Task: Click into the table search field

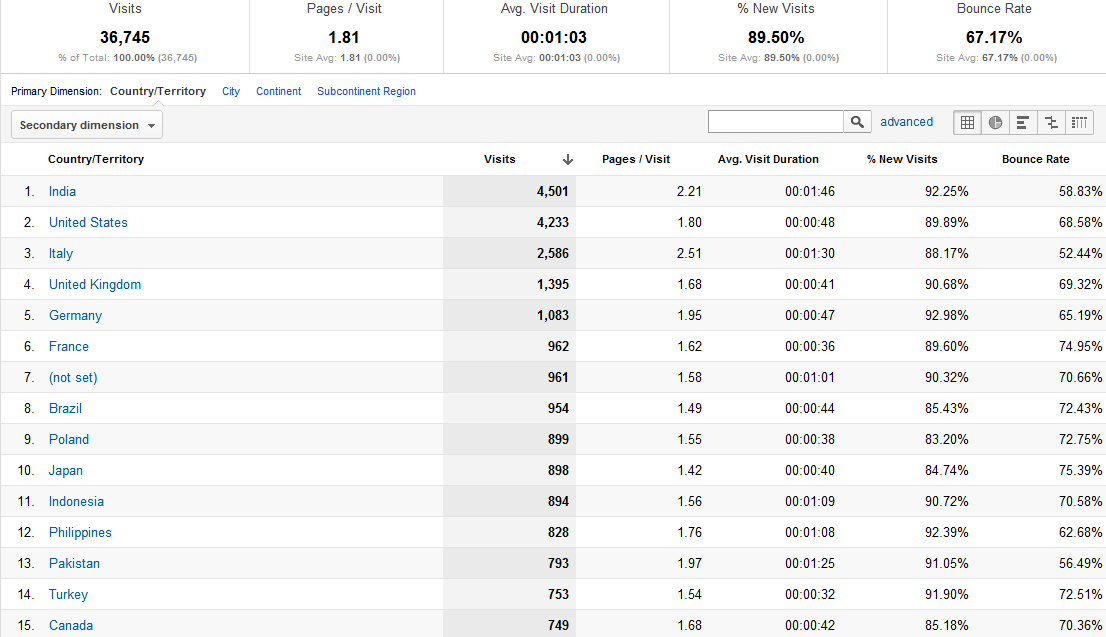Action: pos(776,122)
